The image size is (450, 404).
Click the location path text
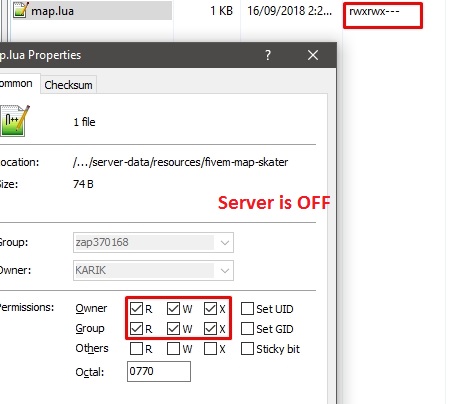(180, 162)
